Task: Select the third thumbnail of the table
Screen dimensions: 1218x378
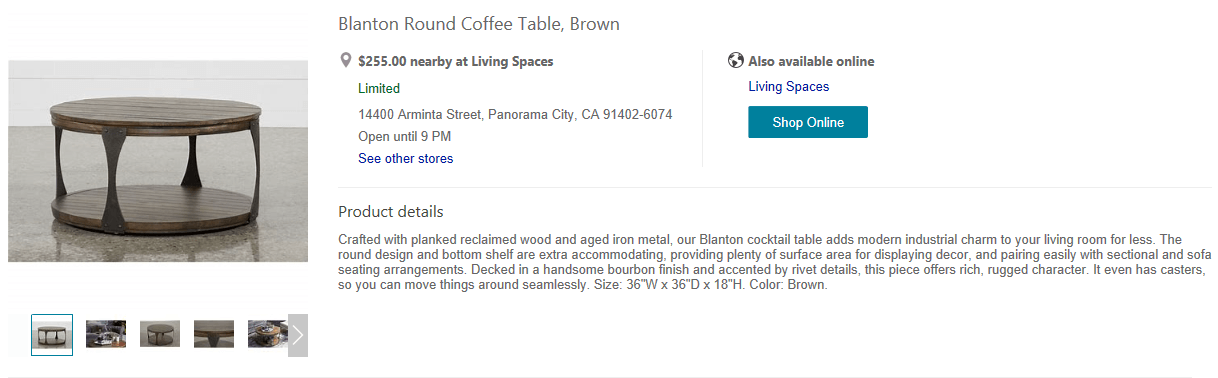Action: point(160,334)
